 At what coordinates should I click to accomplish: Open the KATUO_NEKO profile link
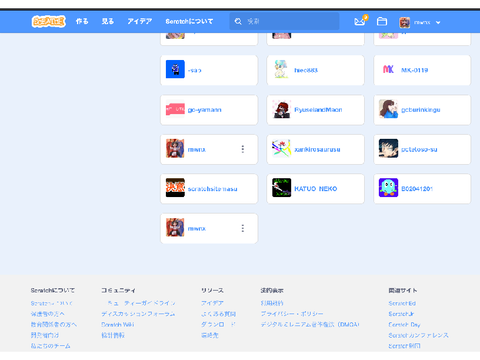tap(316, 189)
